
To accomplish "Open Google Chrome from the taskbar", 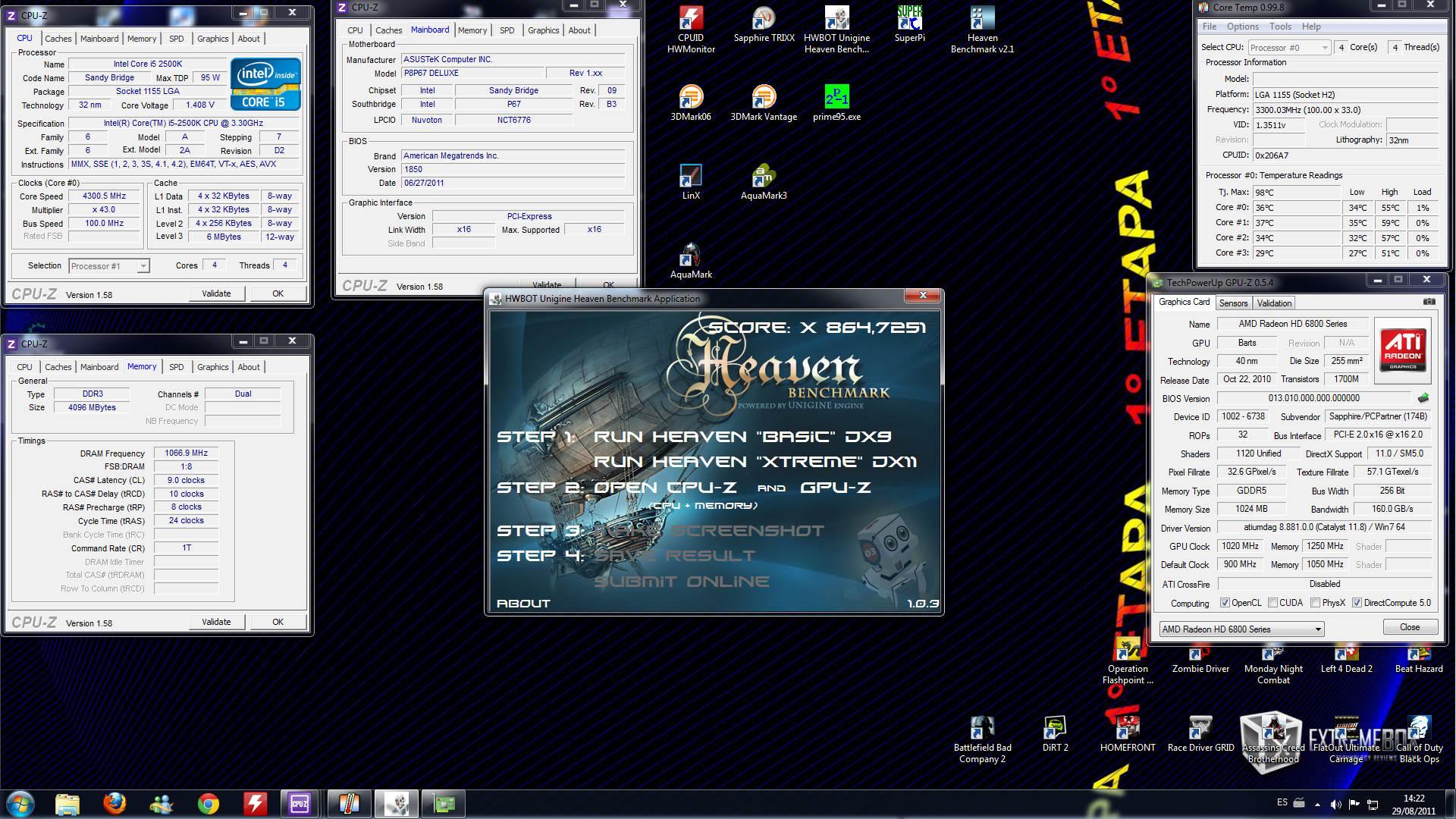I will (209, 803).
